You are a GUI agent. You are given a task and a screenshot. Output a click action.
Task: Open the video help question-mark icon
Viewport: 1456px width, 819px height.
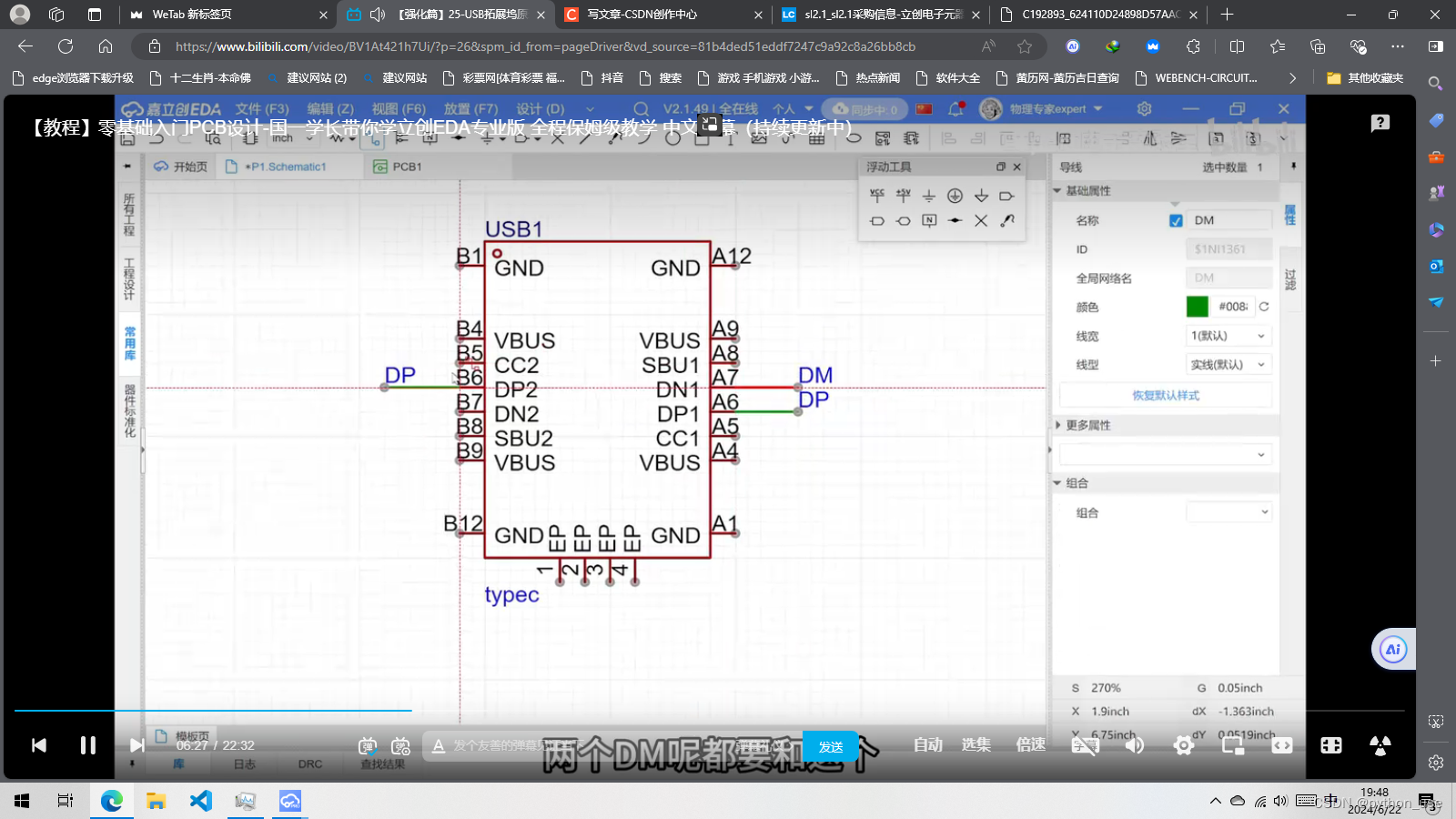coord(1380,123)
